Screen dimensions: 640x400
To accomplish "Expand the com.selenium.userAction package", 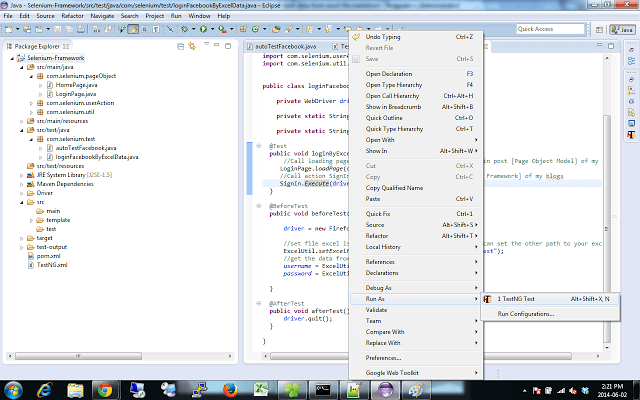I will pos(31,103).
